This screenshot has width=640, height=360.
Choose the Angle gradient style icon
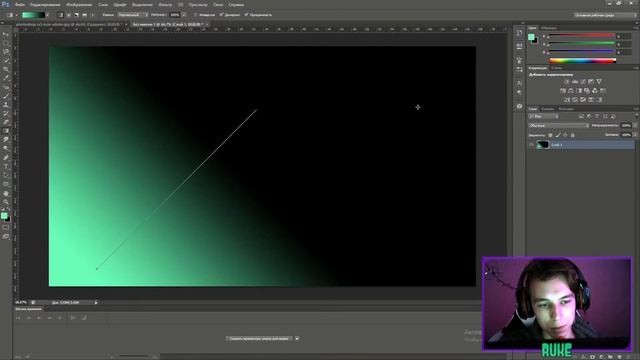click(76, 15)
